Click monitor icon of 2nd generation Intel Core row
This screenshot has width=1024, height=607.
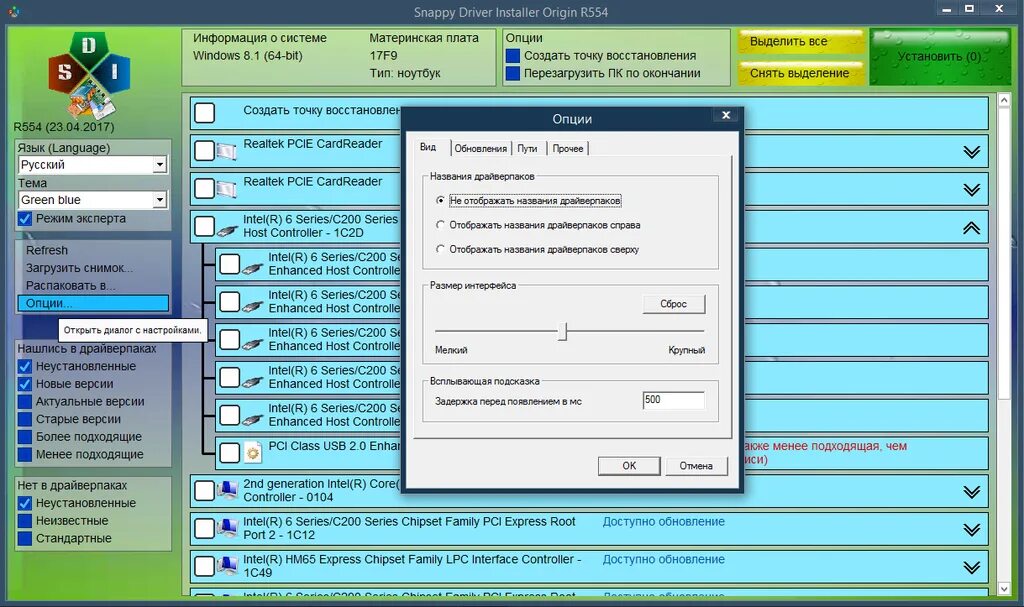click(227, 490)
